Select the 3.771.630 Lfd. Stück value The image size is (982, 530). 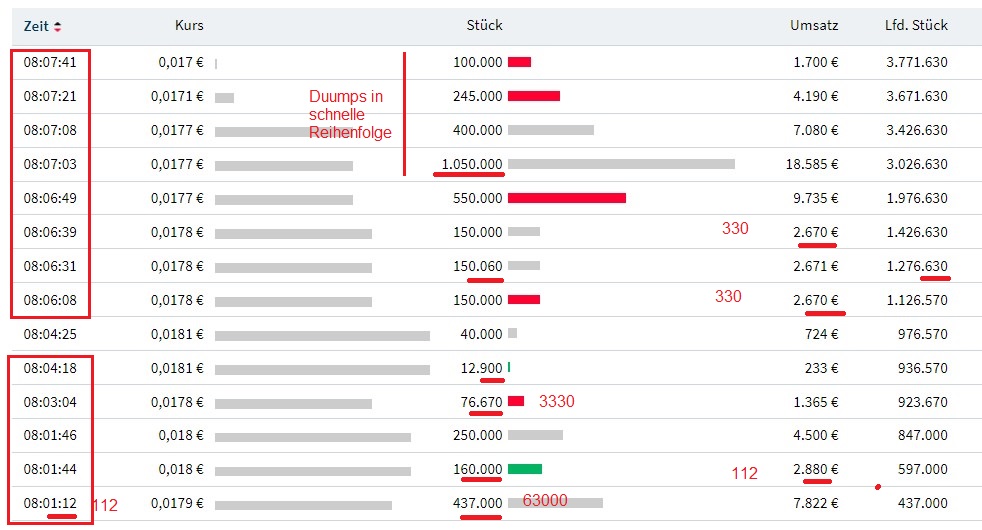[x=916, y=62]
